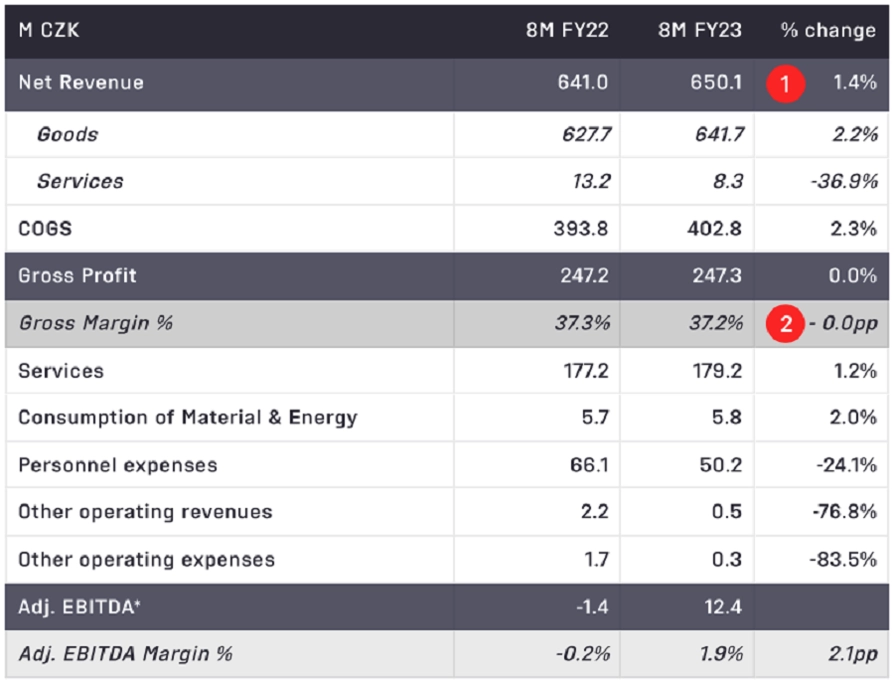
Task: Click the M CZK header cell
Action: click(x=48, y=30)
